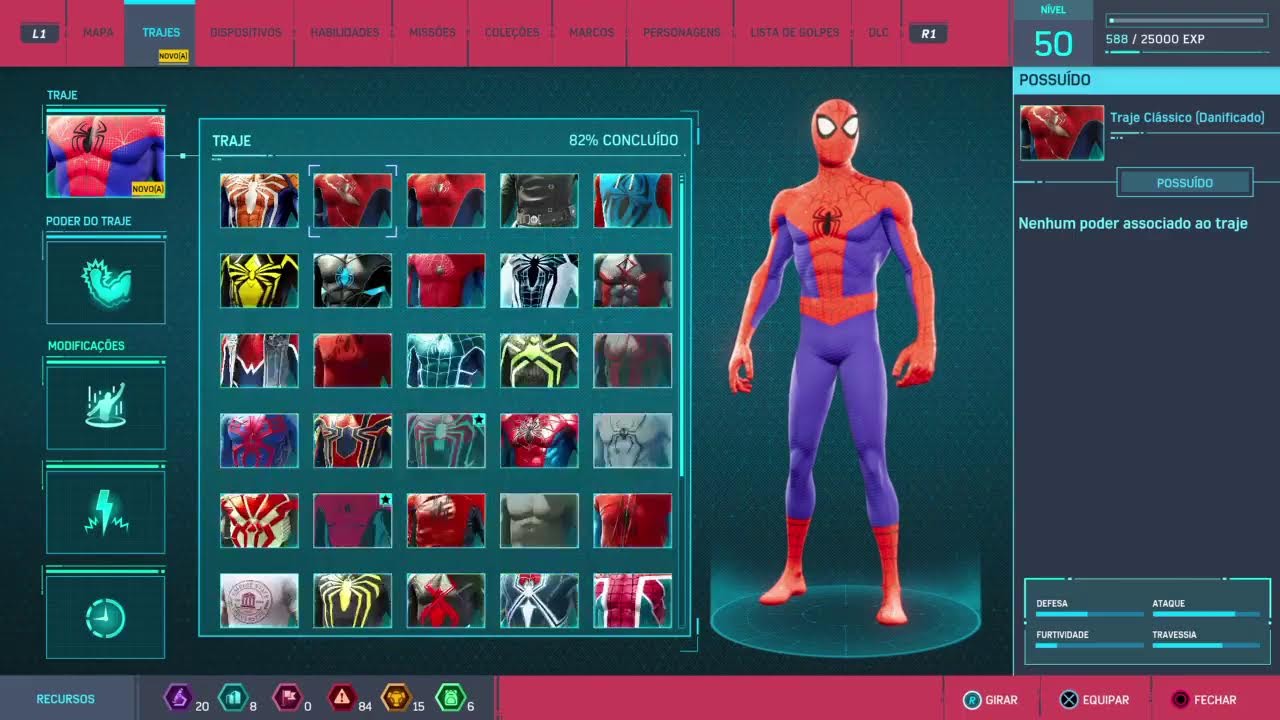This screenshot has width=1280, height=720.
Task: Select the first Modificações slot with jumping figure
Action: (106, 407)
